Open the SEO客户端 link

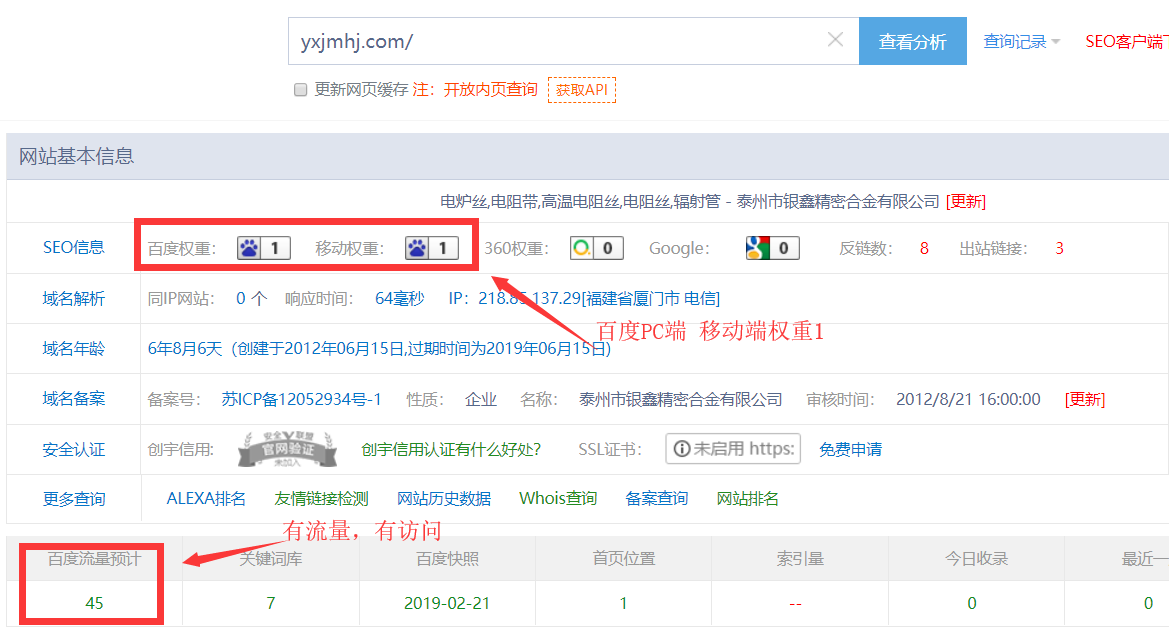pos(1127,42)
